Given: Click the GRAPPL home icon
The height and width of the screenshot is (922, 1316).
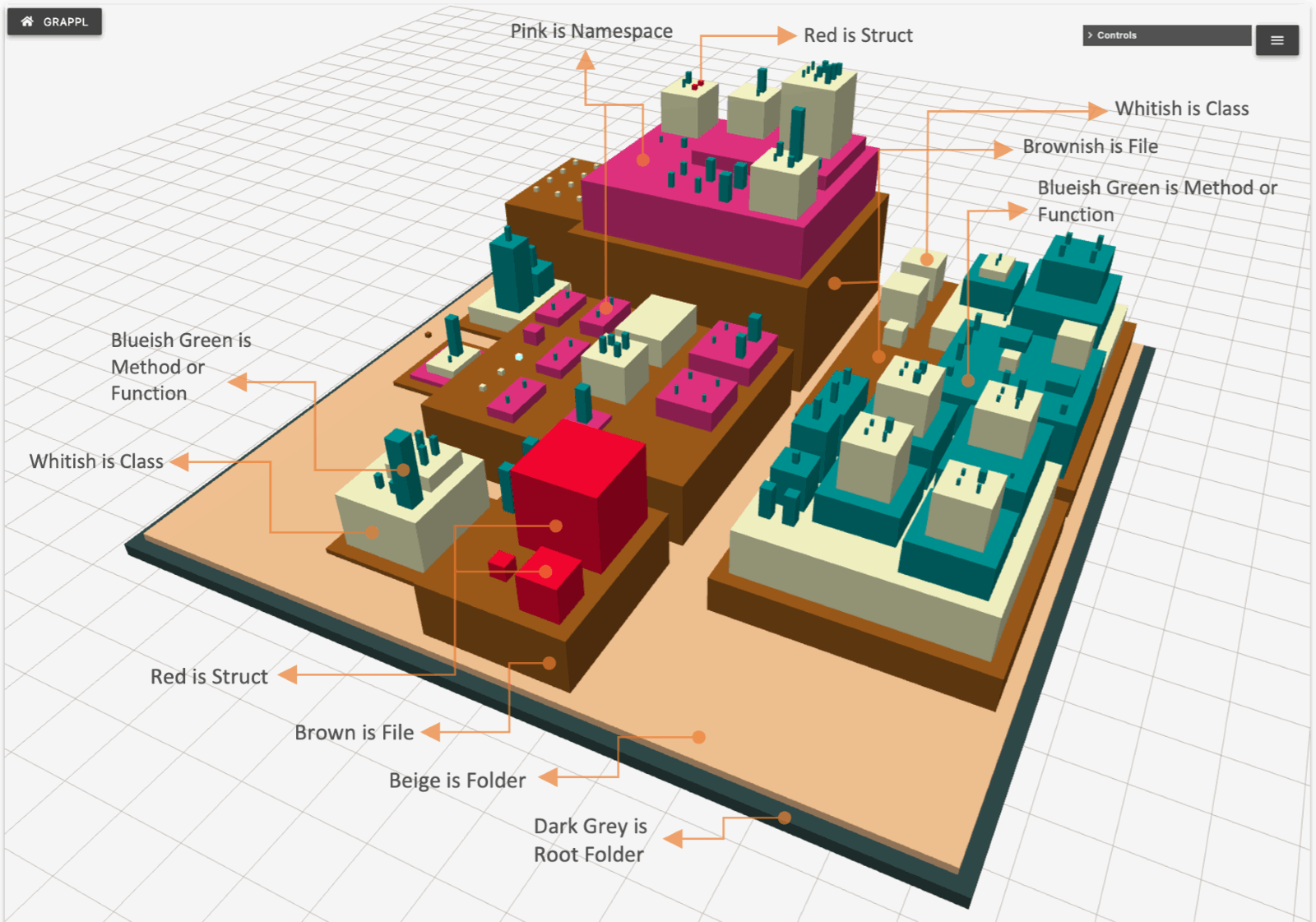Looking at the screenshot, I should (27, 21).
